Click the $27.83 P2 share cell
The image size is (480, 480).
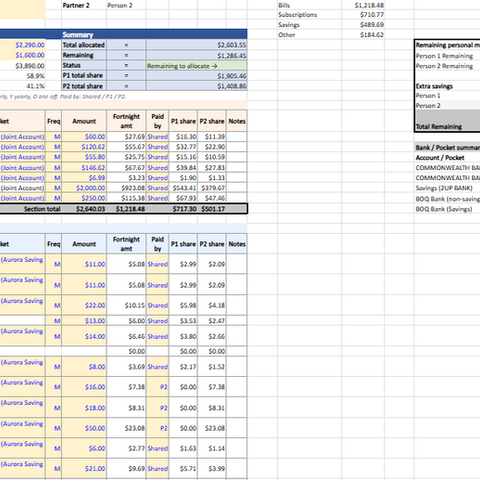click(212, 167)
